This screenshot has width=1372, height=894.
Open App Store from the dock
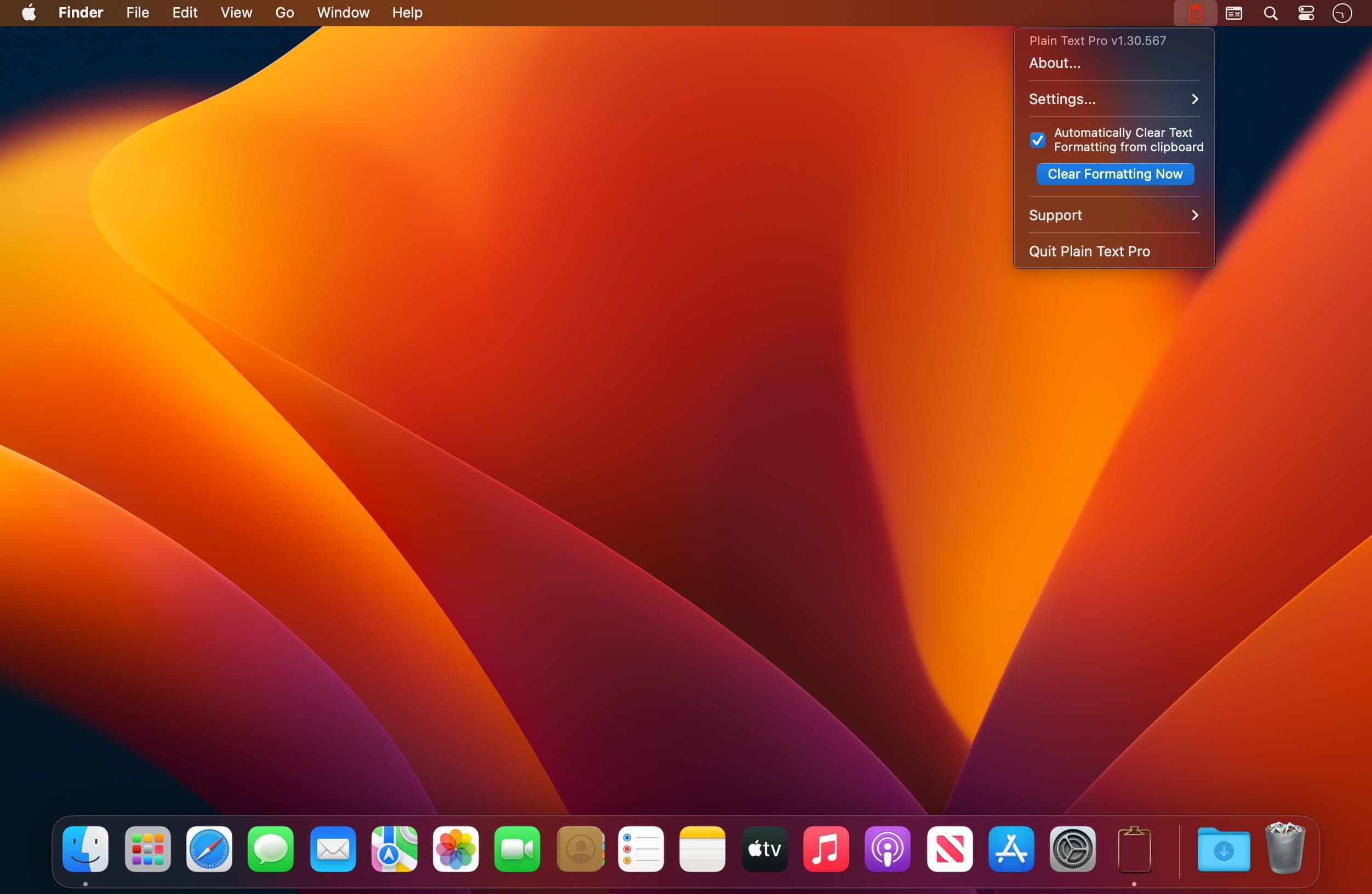coord(1010,849)
